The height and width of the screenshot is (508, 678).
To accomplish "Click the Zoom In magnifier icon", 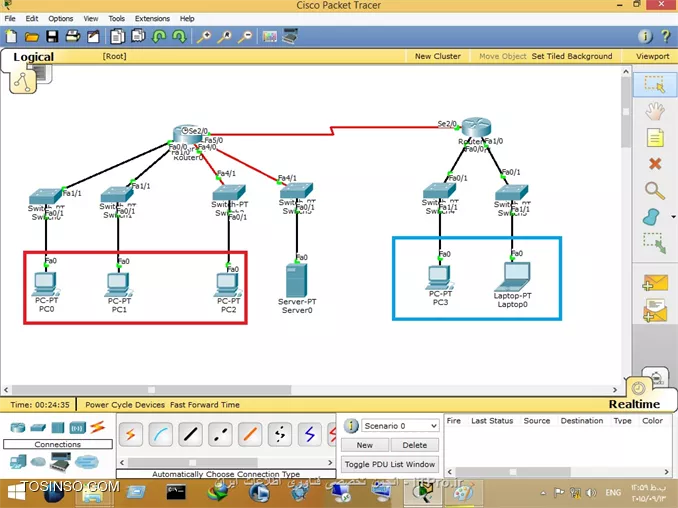I will click(x=204, y=37).
